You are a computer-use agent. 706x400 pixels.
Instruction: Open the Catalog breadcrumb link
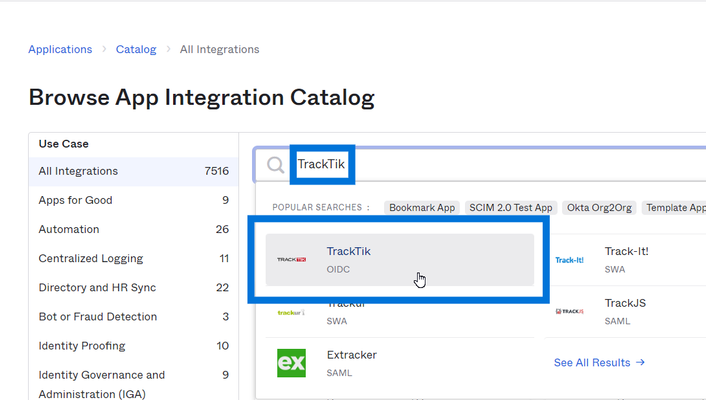[136, 49]
